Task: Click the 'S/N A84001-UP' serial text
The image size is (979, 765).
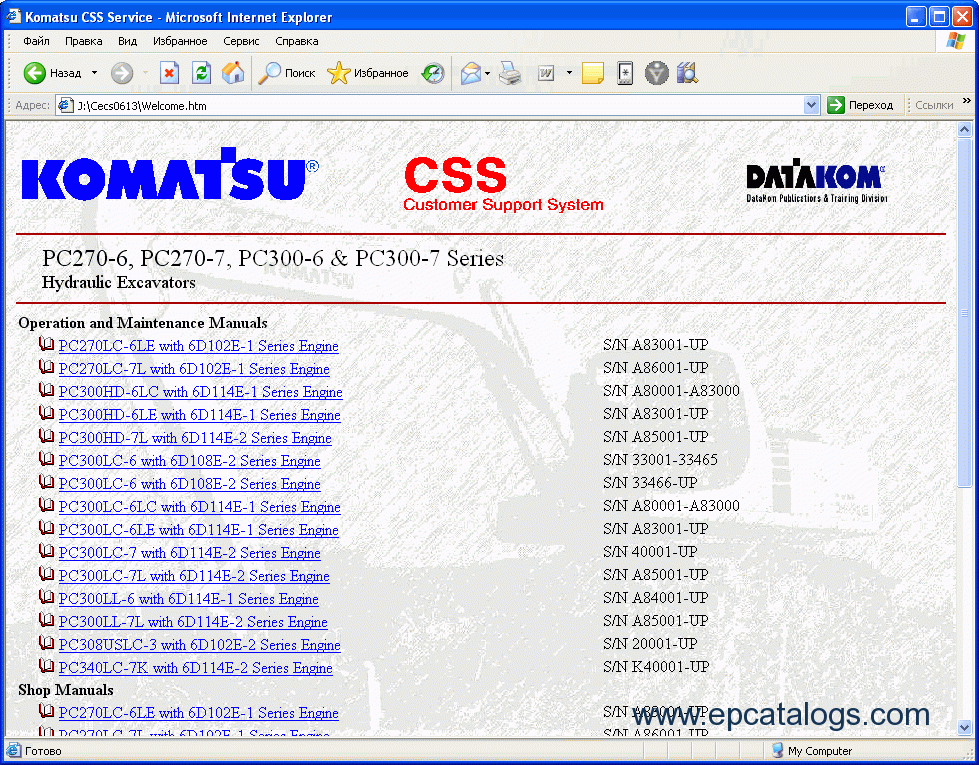Action: [x=656, y=598]
